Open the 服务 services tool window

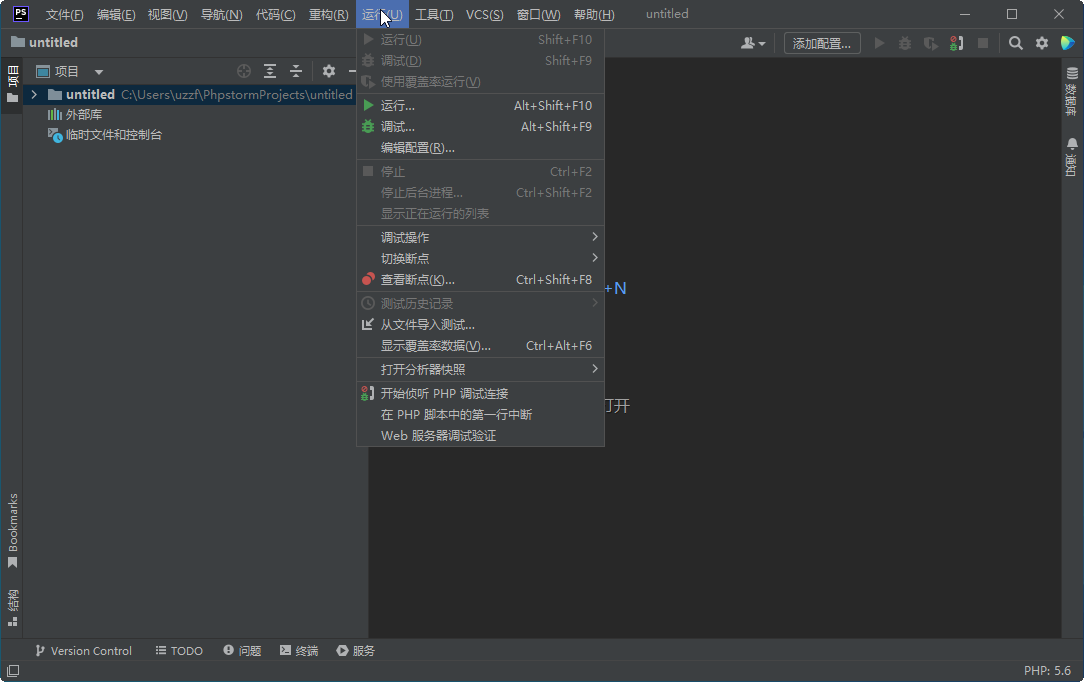click(x=355, y=651)
